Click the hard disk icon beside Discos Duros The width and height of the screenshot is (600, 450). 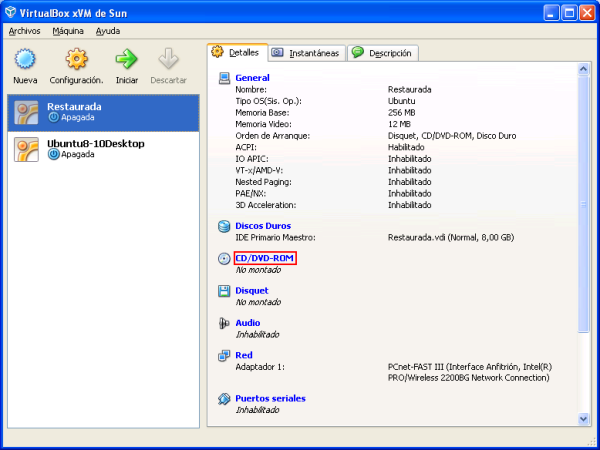point(224,226)
